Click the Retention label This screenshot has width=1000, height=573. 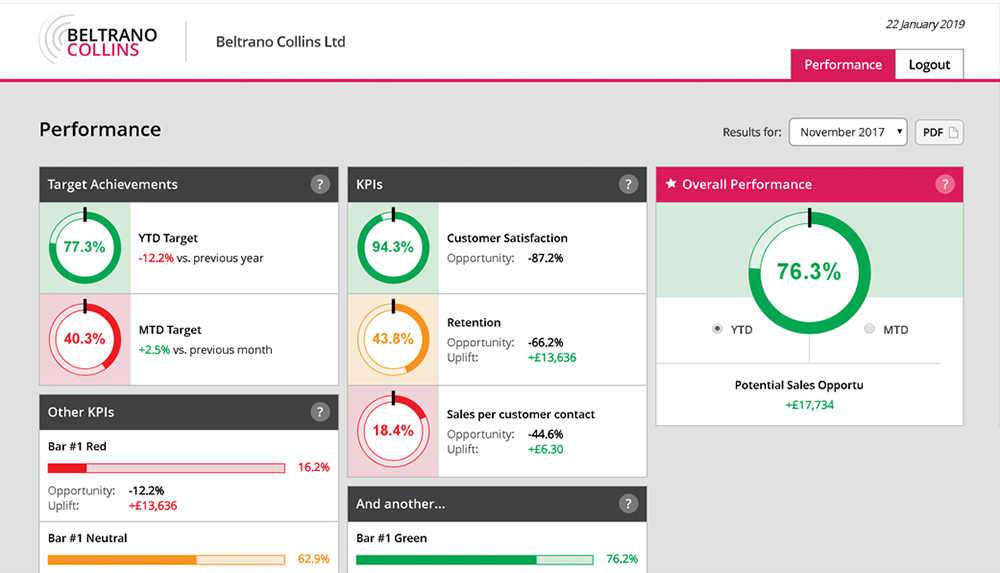click(x=474, y=322)
